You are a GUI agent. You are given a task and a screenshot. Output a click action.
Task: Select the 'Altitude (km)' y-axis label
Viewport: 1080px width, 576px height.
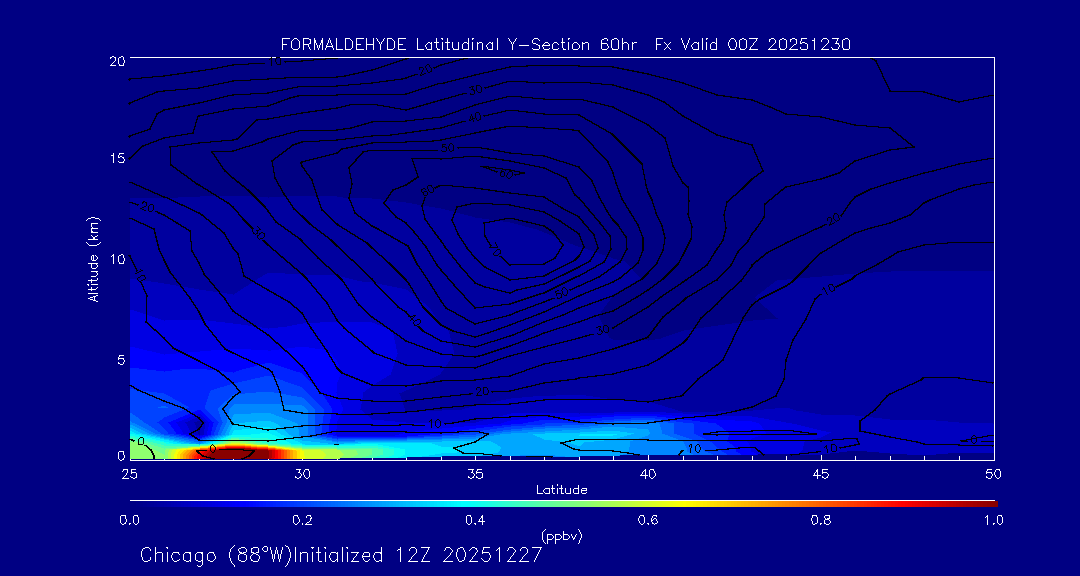(93, 259)
